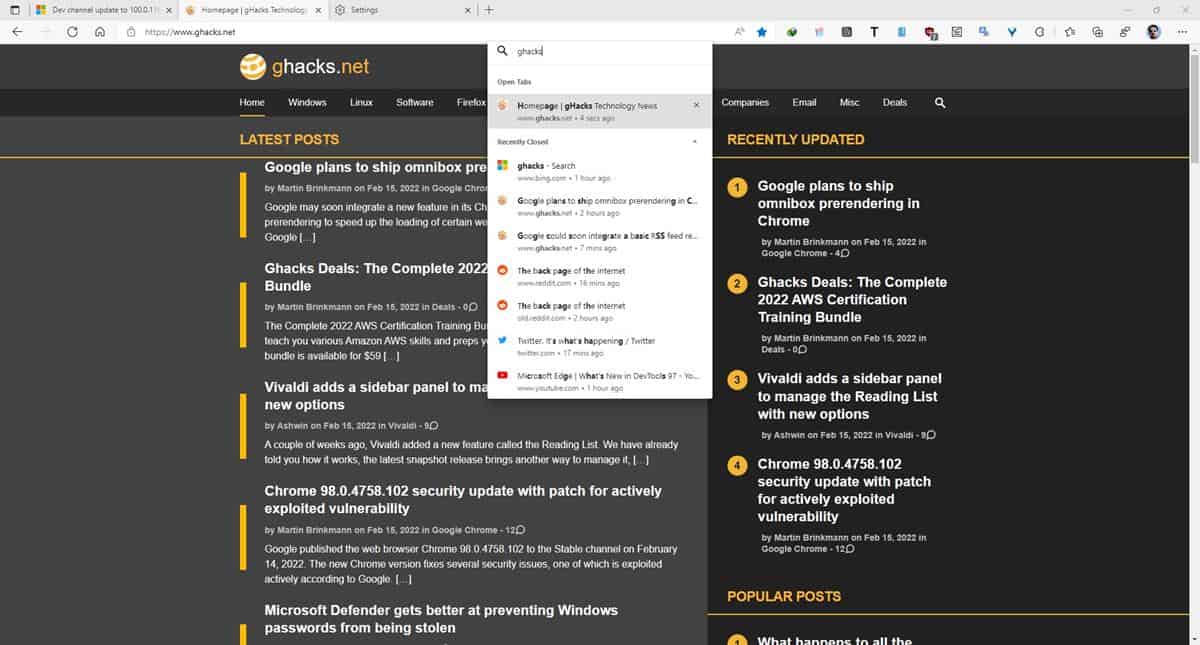Click the HTTPS lock icon in the address bar
This screenshot has width=1200, height=645.
click(133, 31)
